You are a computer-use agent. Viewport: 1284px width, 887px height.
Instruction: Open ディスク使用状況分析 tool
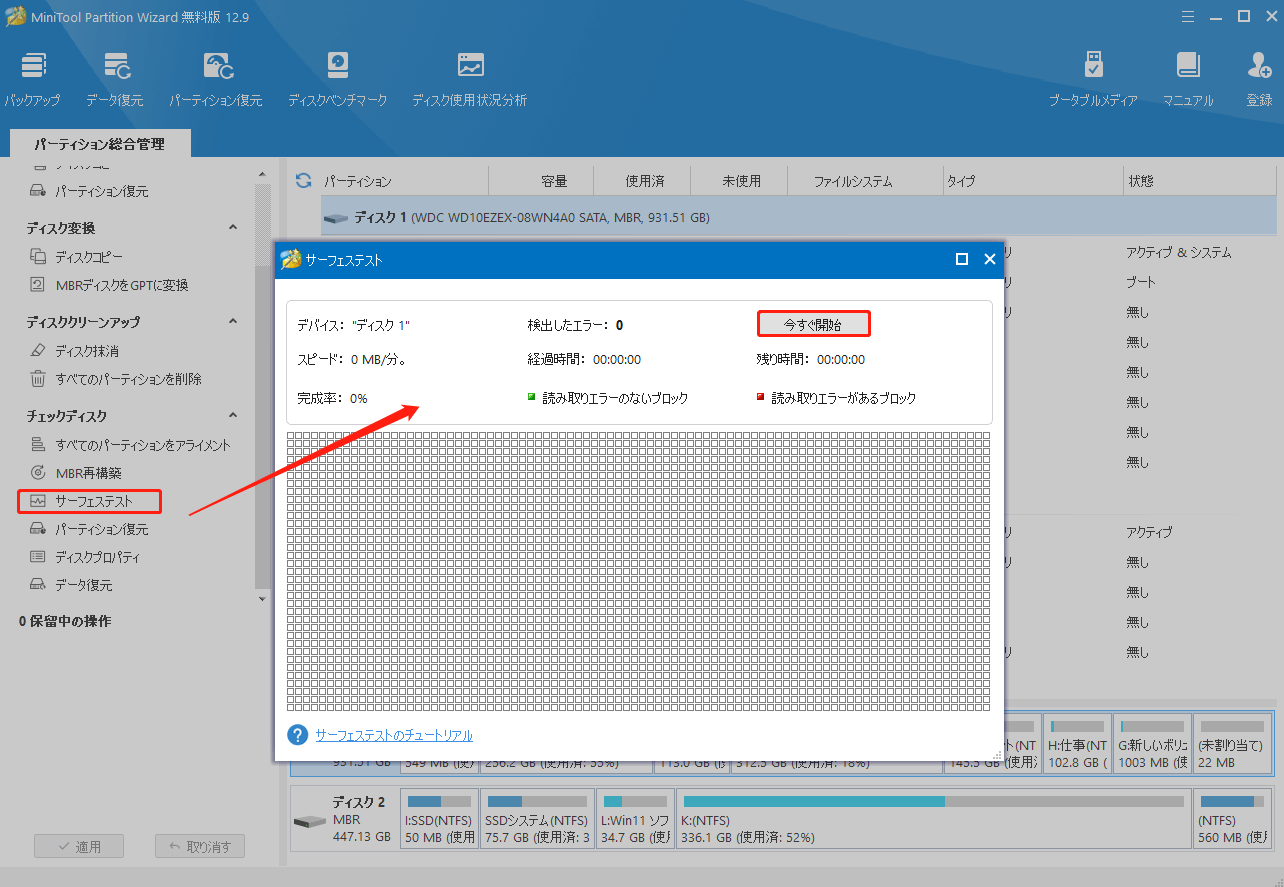[469, 79]
